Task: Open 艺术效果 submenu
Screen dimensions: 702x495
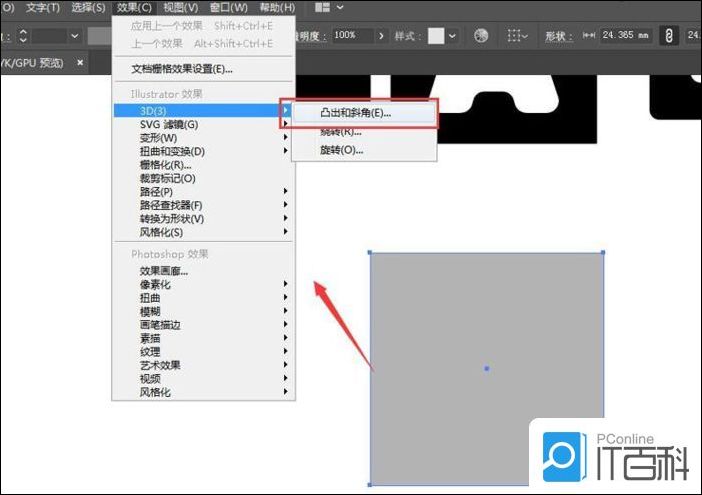Action: (x=203, y=365)
